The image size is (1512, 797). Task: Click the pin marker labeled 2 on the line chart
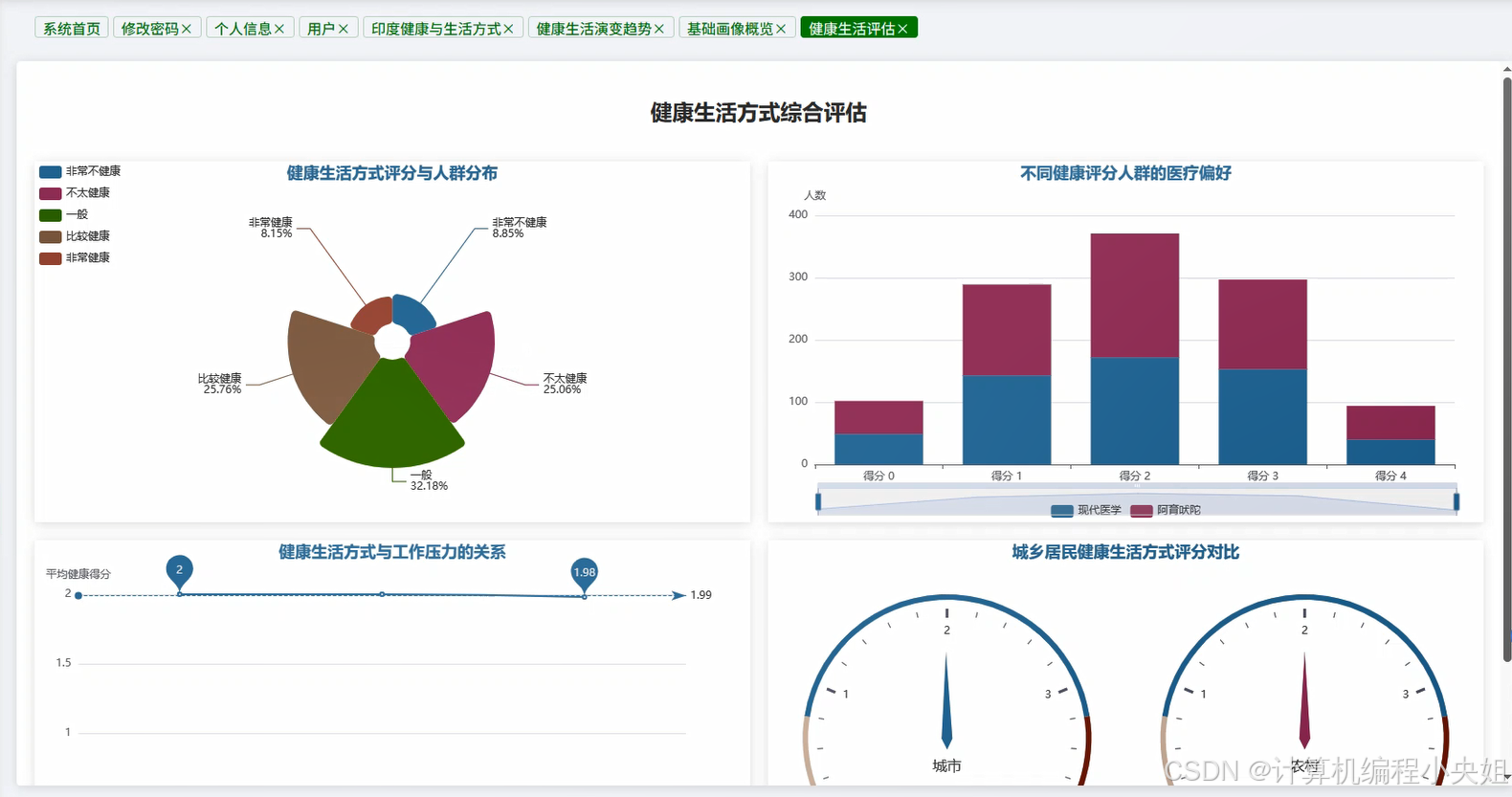[x=179, y=571]
